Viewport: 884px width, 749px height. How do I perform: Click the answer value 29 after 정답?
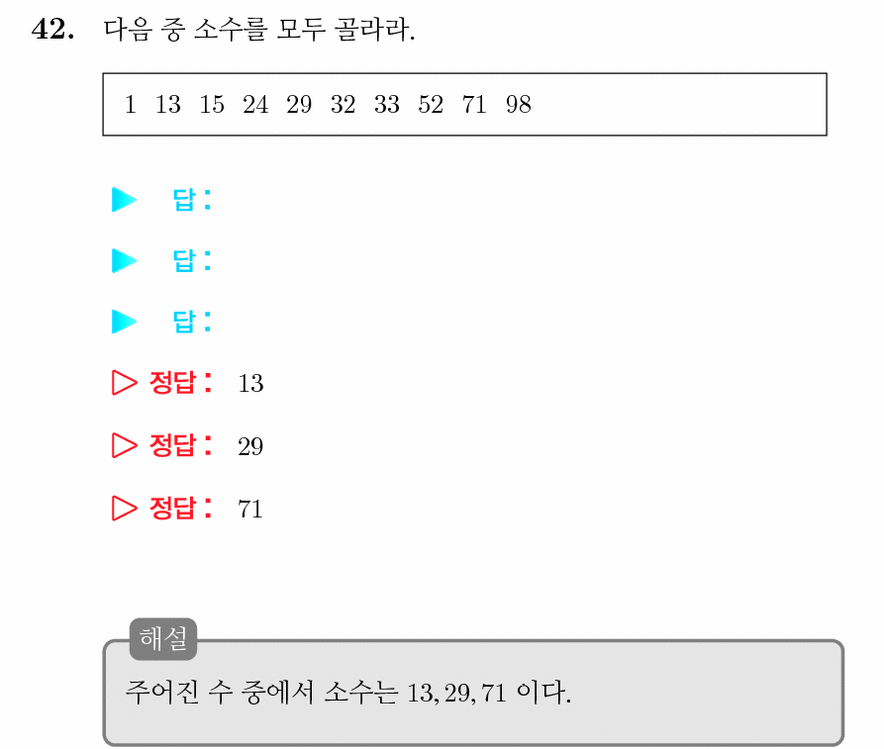coord(250,446)
